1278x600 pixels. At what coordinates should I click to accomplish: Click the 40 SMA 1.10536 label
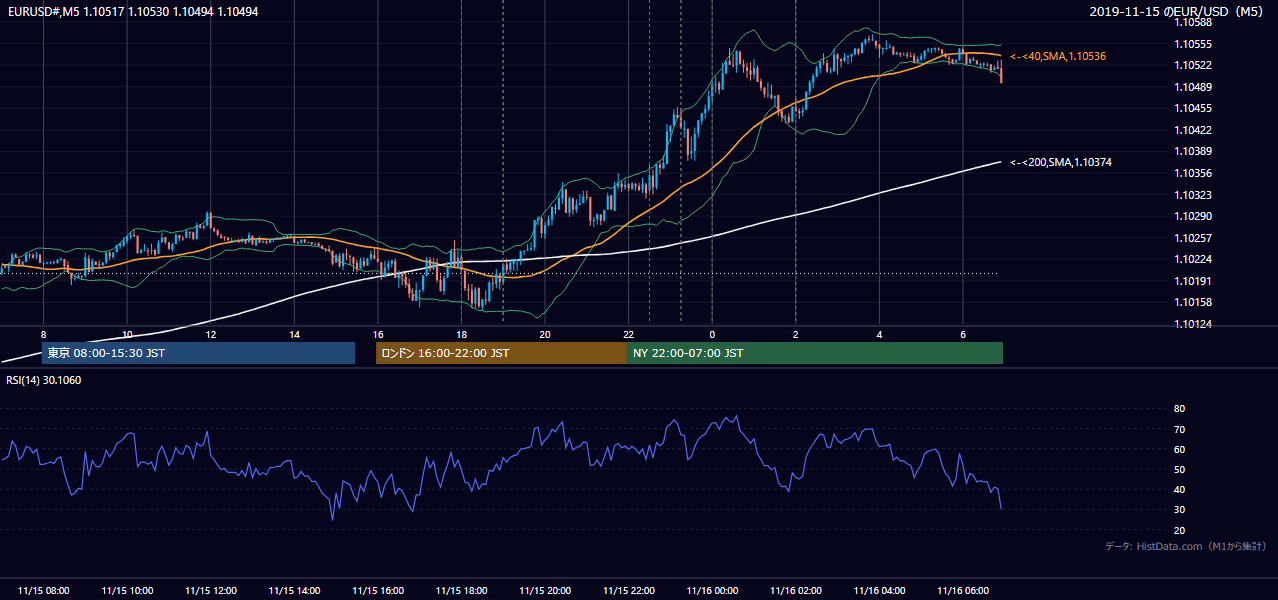click(1058, 57)
